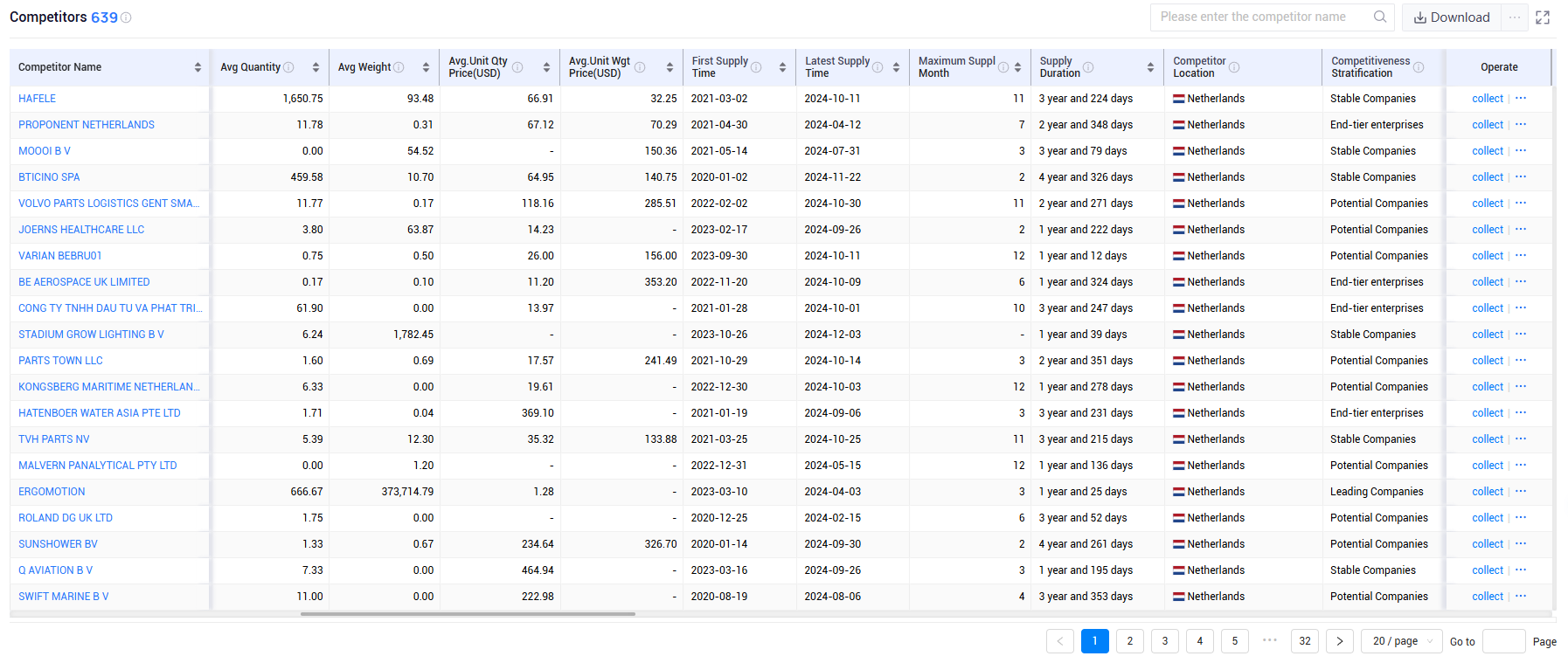
Task: Go to page 2
Action: [1130, 641]
